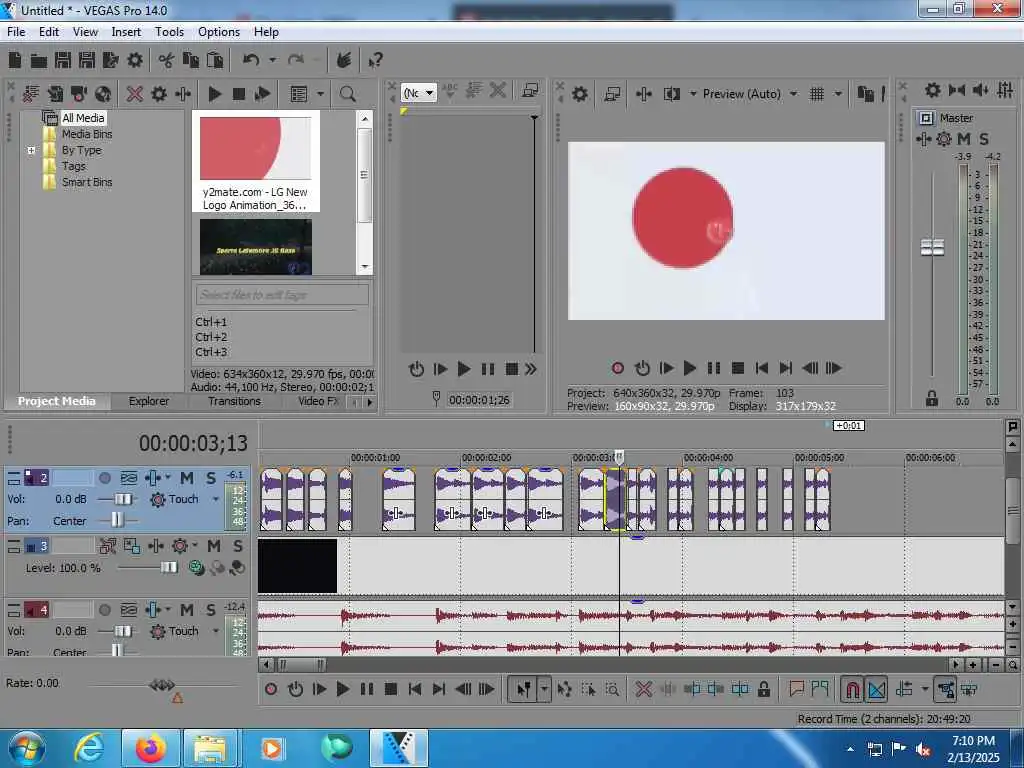Play timeline from the transport bar
Screen dimensions: 1024x768
342,689
